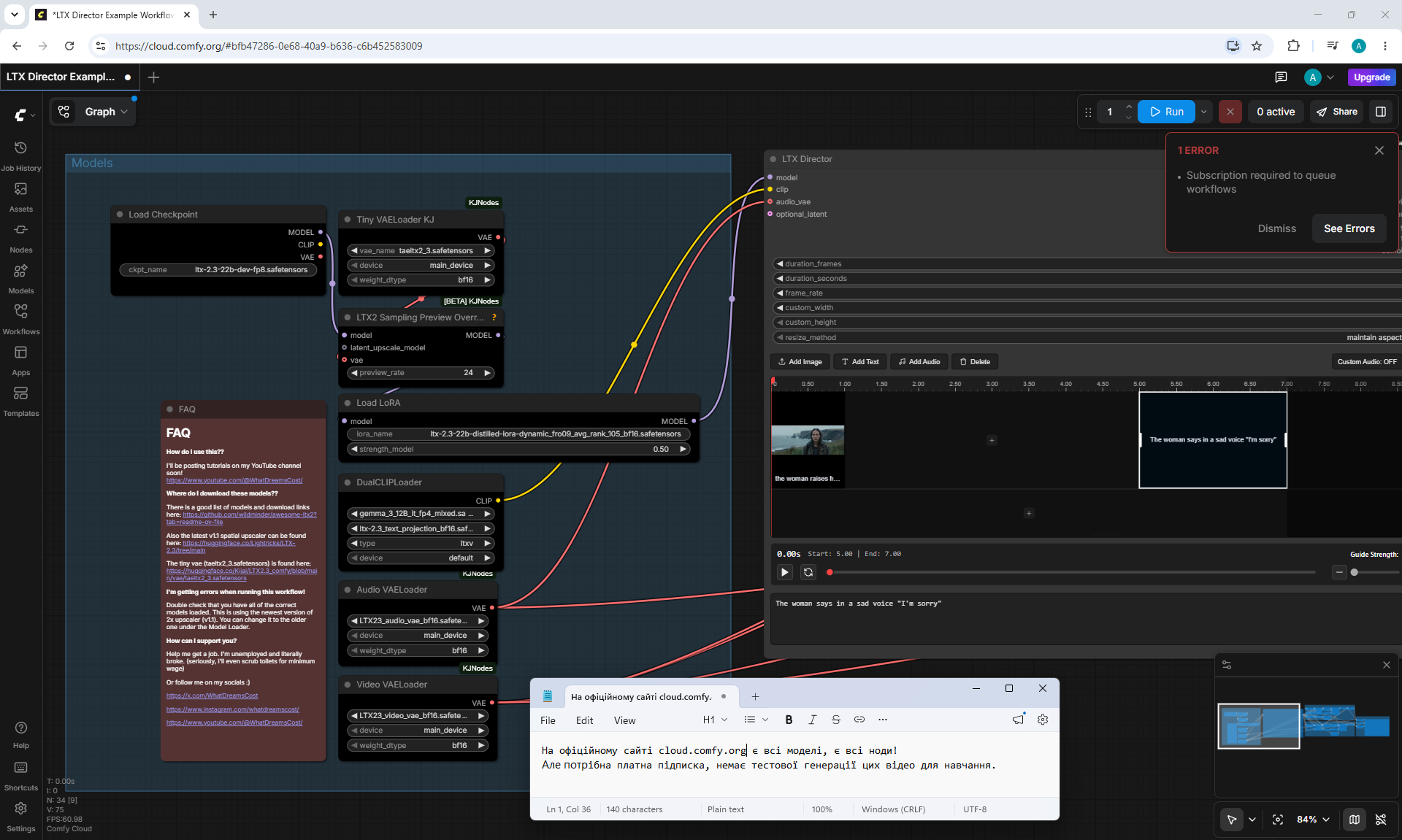1402x840 pixels.
Task: Apply strikethrough in Notepad
Action: [x=836, y=720]
